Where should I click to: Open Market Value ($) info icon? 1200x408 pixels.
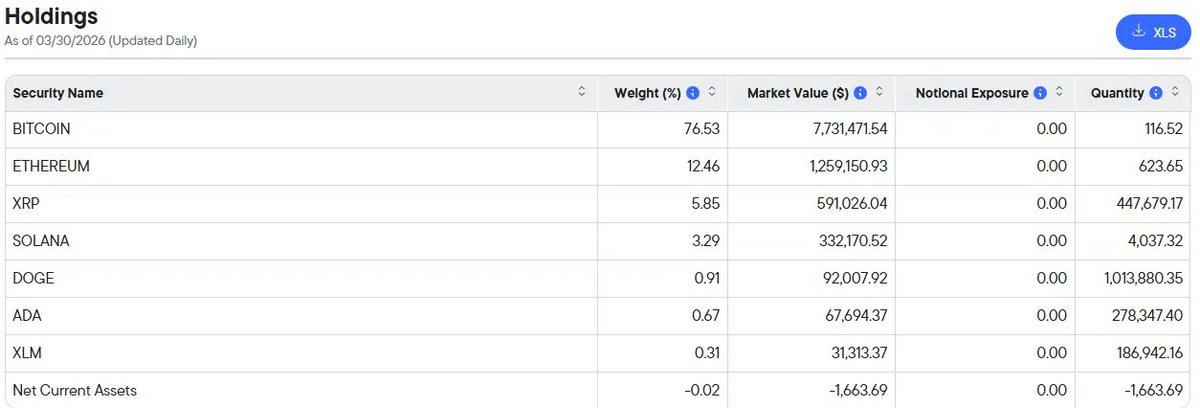click(x=860, y=93)
